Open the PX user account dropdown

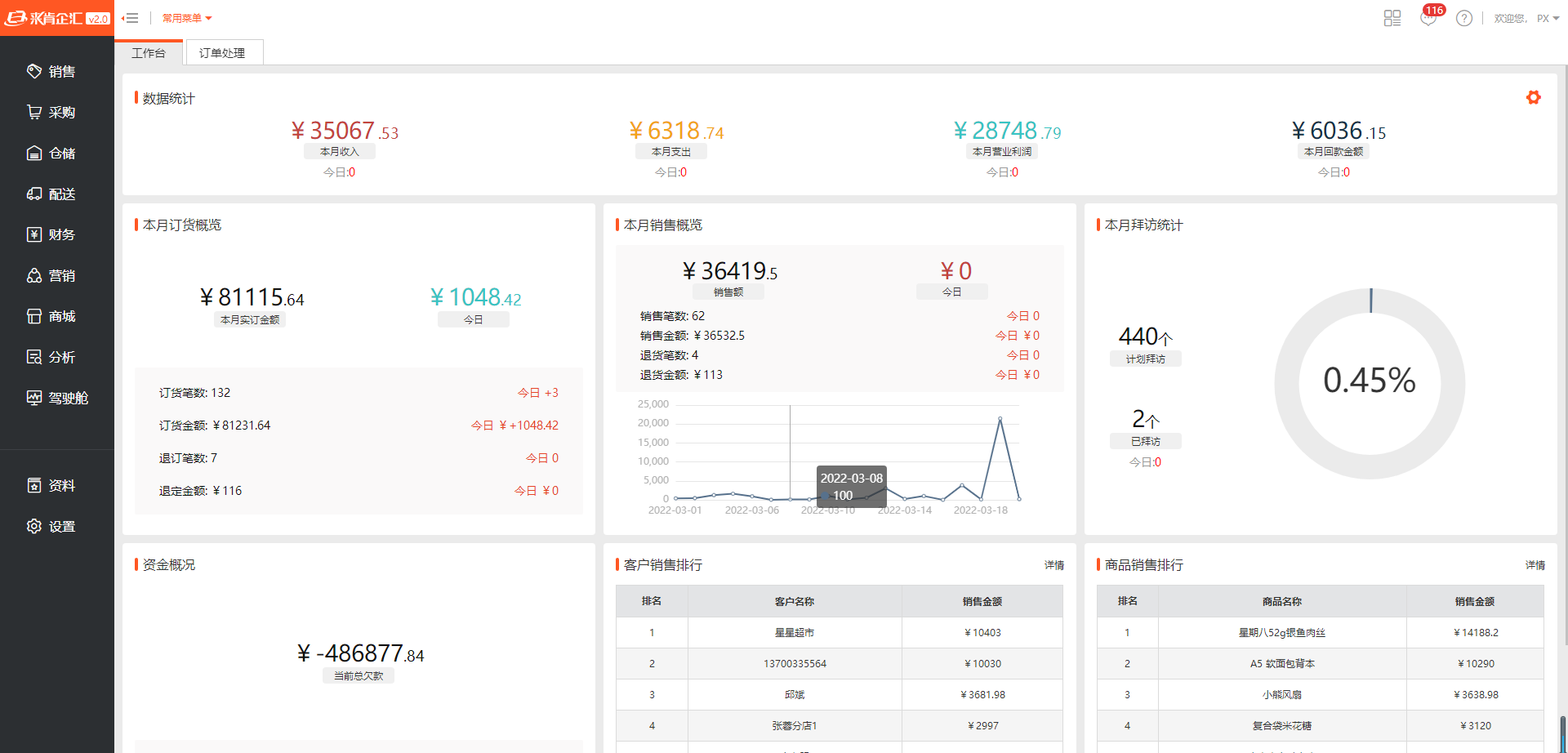coord(1548,18)
